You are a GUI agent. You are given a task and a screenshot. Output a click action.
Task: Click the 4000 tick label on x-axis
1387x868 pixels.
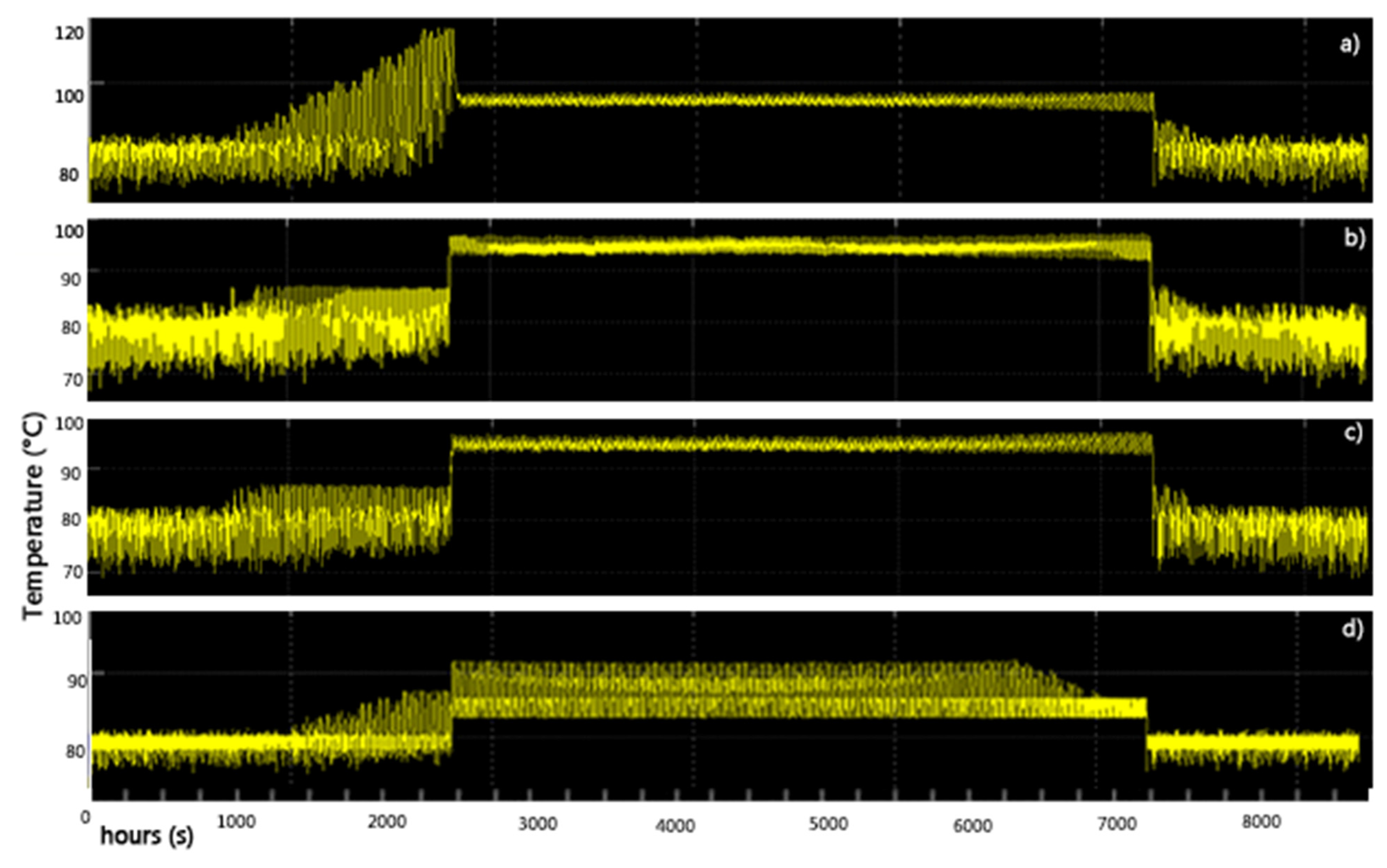click(676, 826)
